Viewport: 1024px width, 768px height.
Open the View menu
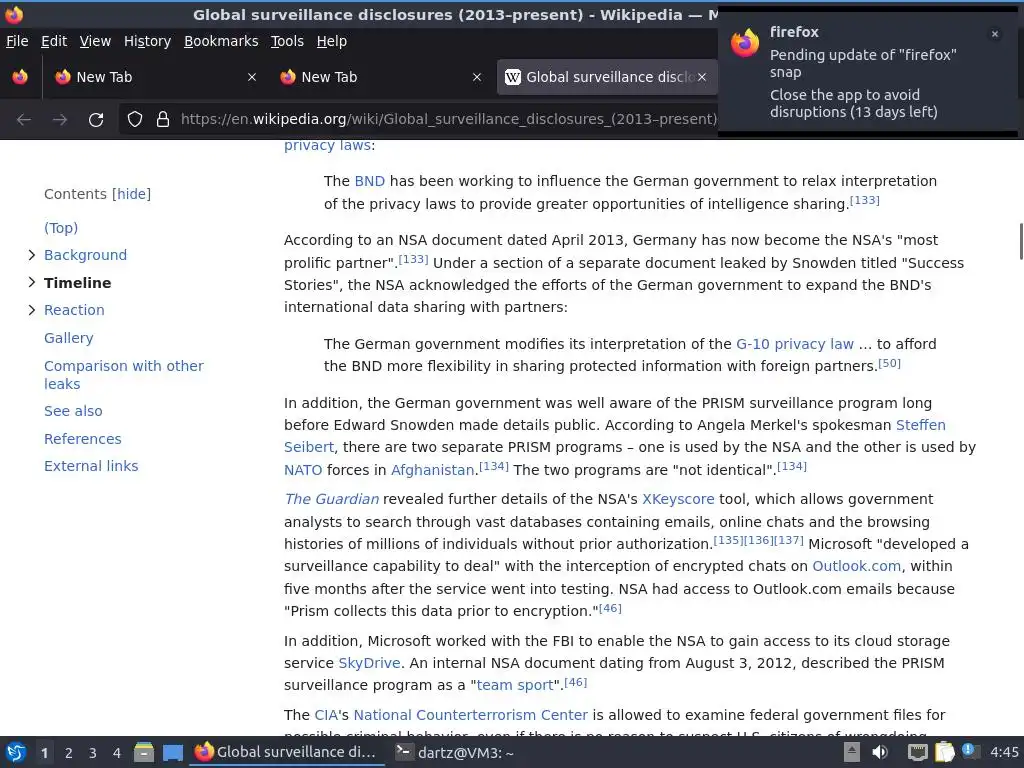pyautogui.click(x=95, y=41)
